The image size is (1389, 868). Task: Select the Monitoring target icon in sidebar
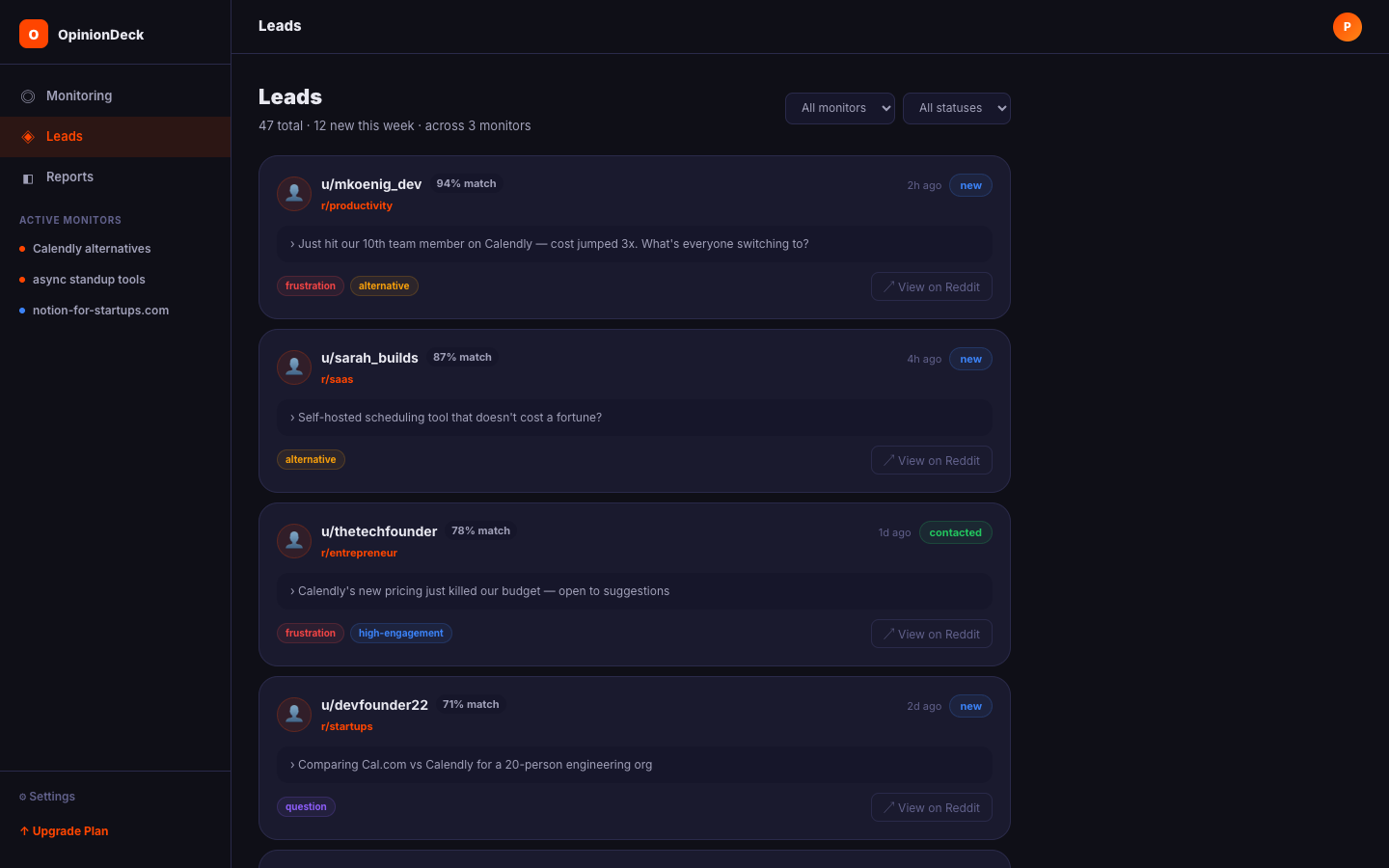27,95
